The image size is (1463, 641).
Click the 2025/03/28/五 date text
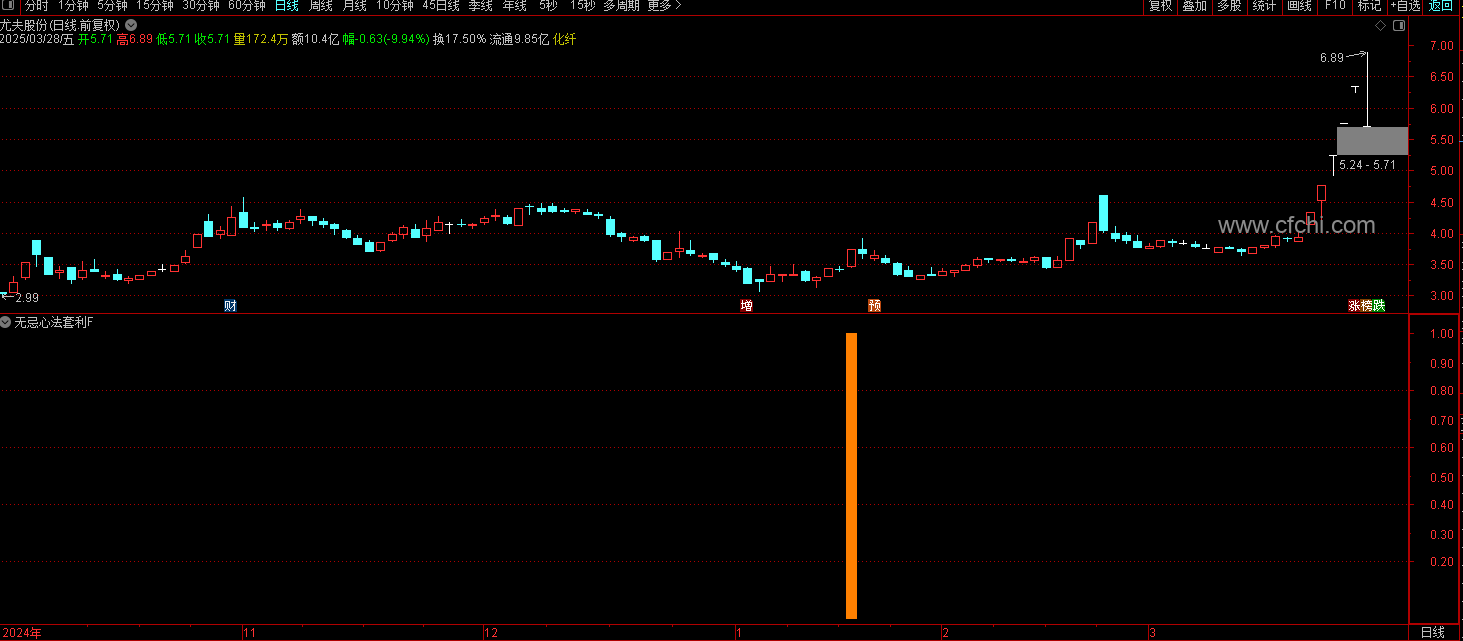[x=36, y=39]
